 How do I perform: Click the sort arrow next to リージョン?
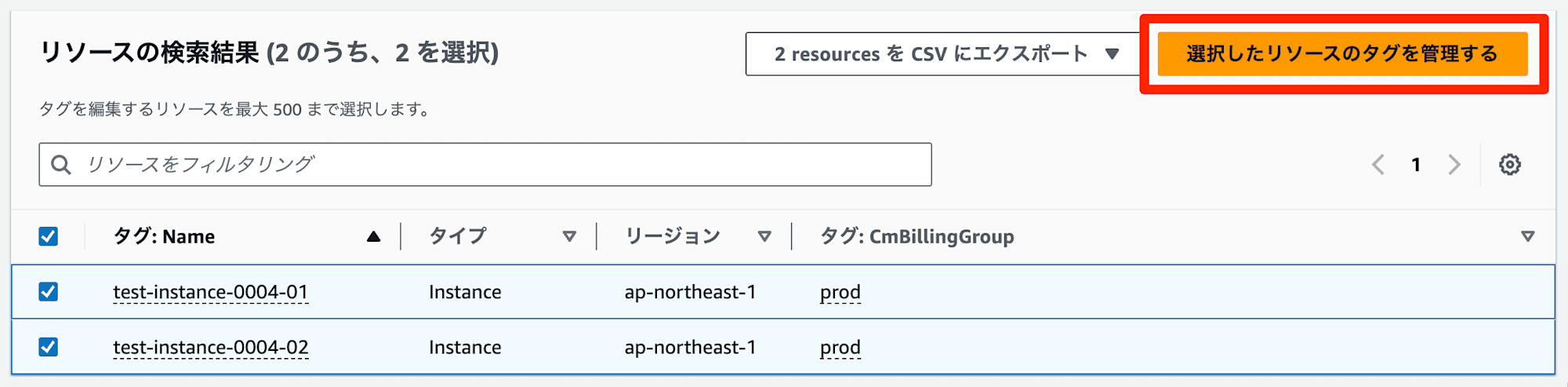765,236
